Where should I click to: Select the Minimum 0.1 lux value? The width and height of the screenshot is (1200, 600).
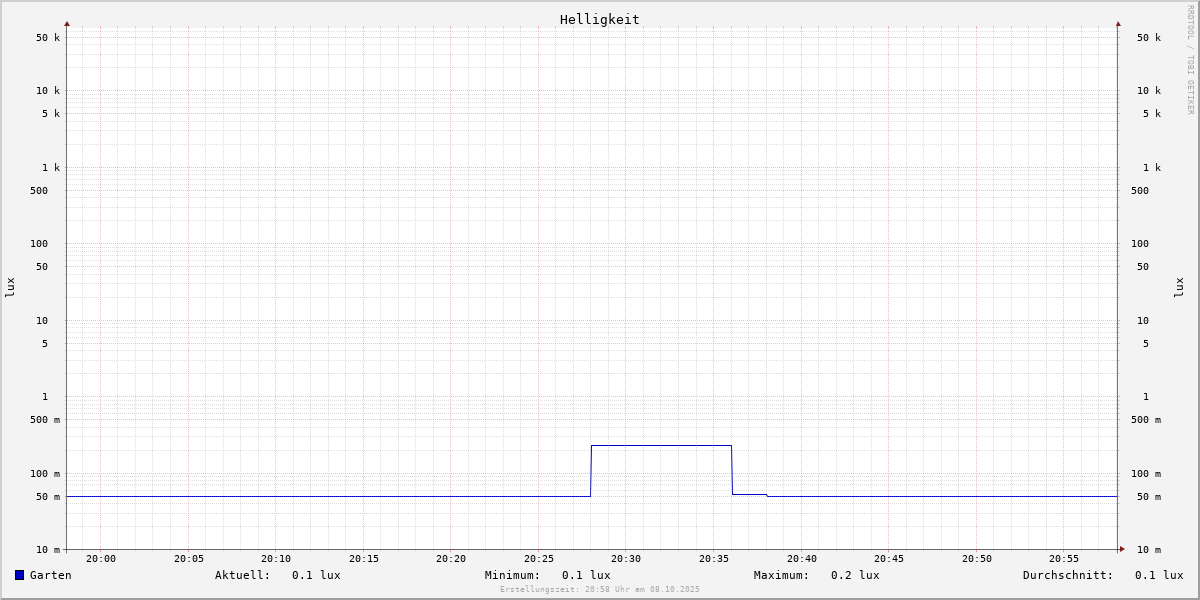(x=586, y=575)
